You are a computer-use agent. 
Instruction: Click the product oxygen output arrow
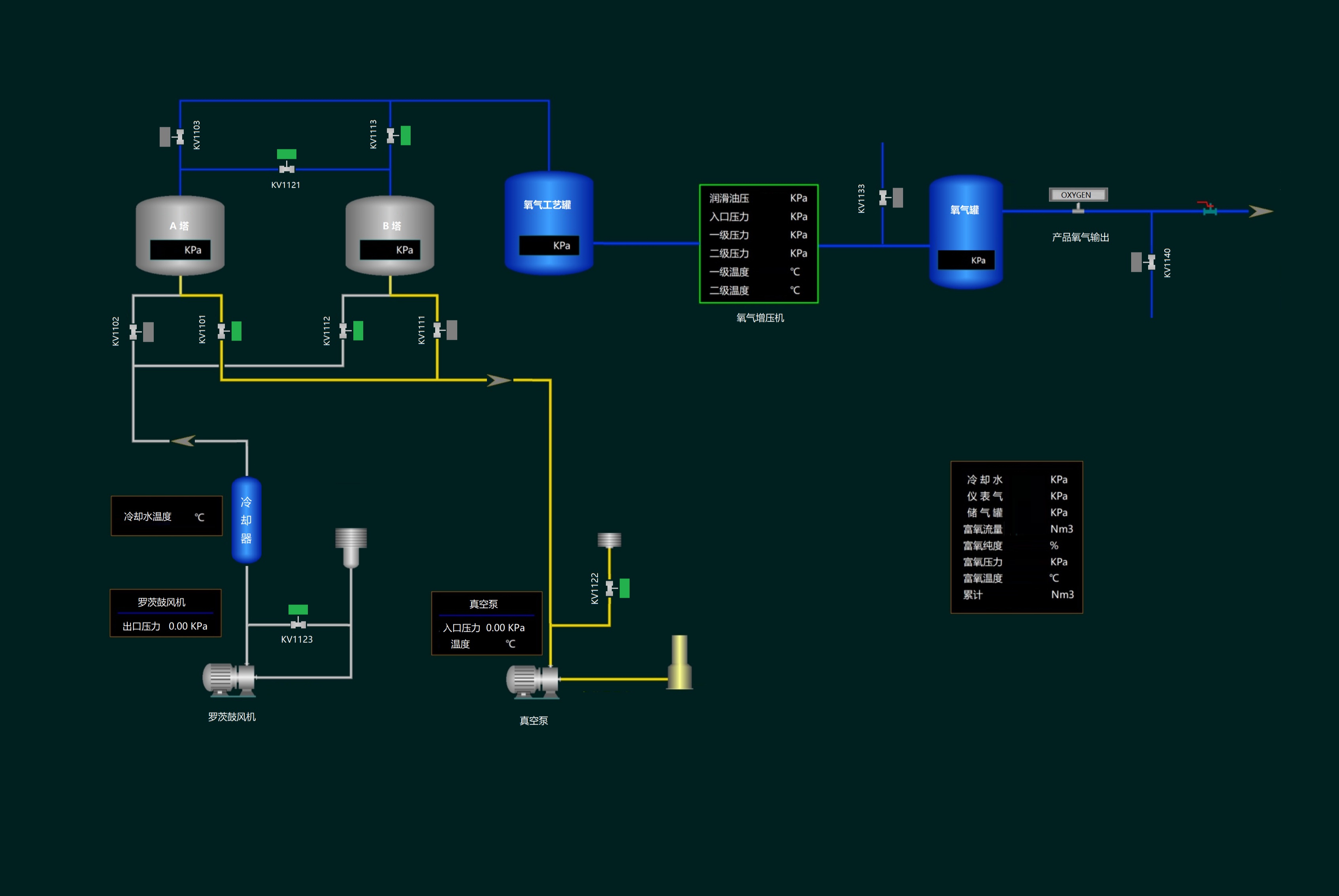coord(1260,211)
